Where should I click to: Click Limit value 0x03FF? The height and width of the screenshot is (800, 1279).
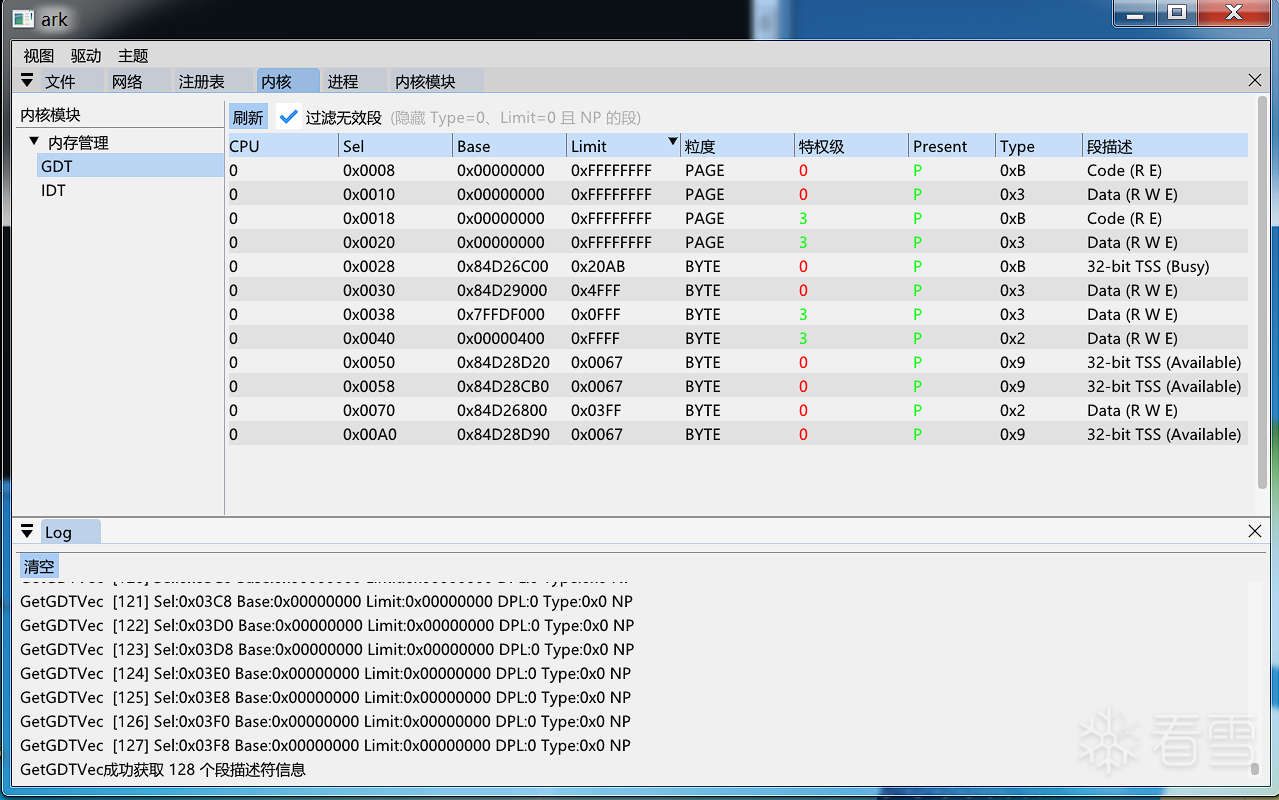pos(596,410)
